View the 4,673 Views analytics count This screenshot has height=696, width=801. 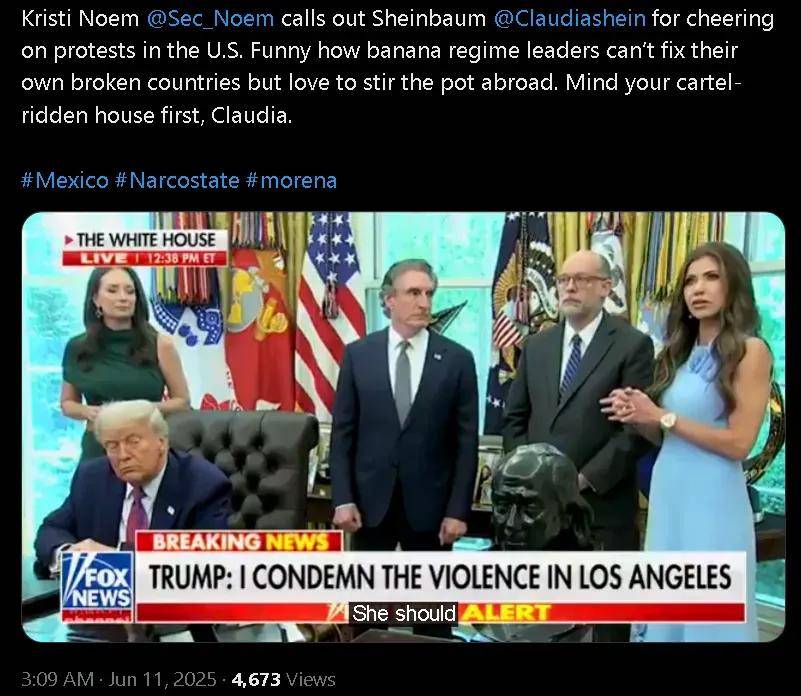click(x=284, y=679)
